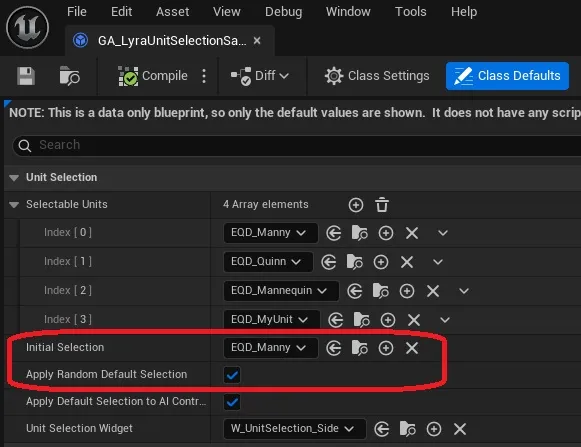Open the Asset menu

coord(172,11)
